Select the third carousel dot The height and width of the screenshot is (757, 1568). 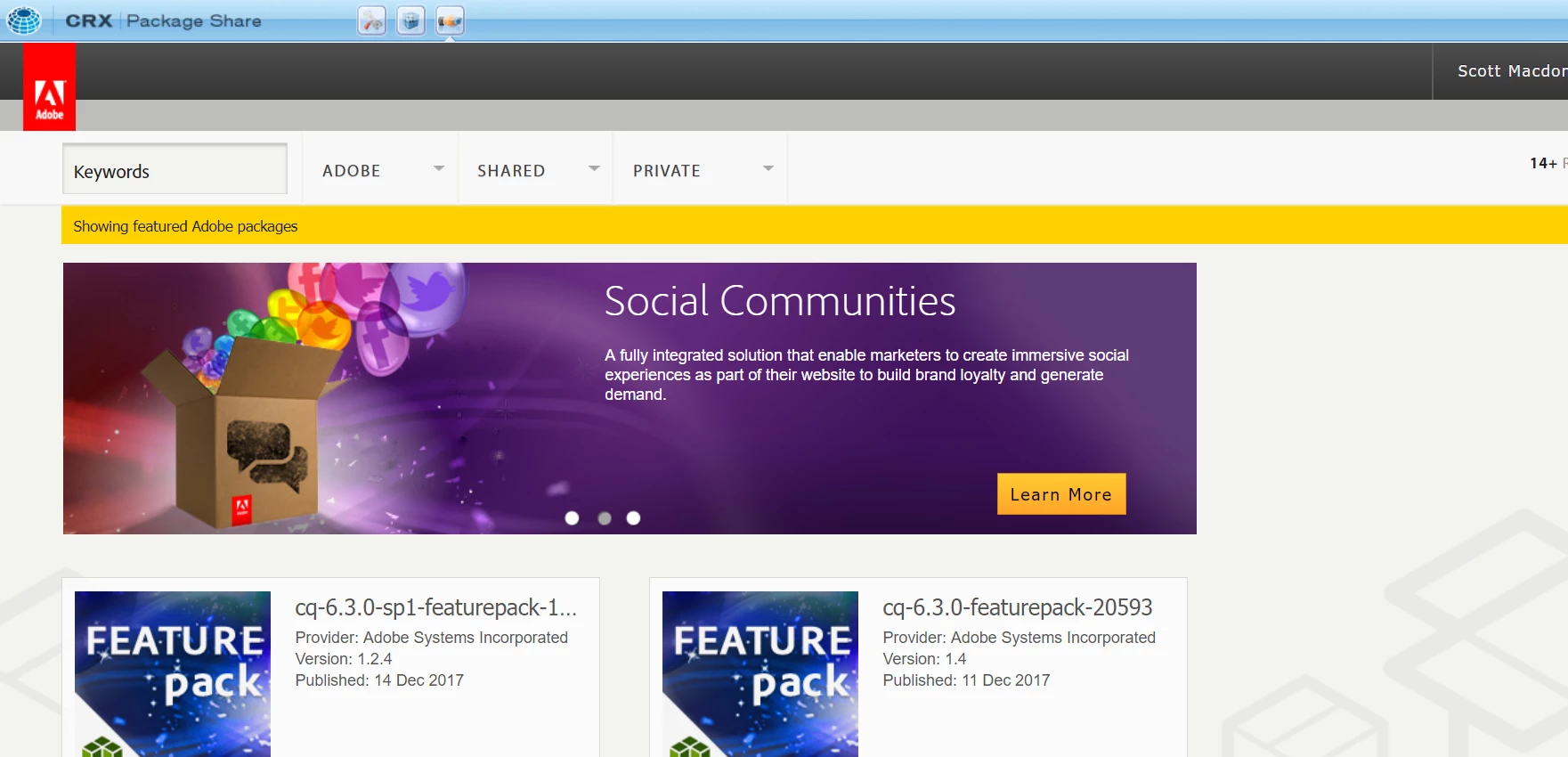pyautogui.click(x=633, y=518)
